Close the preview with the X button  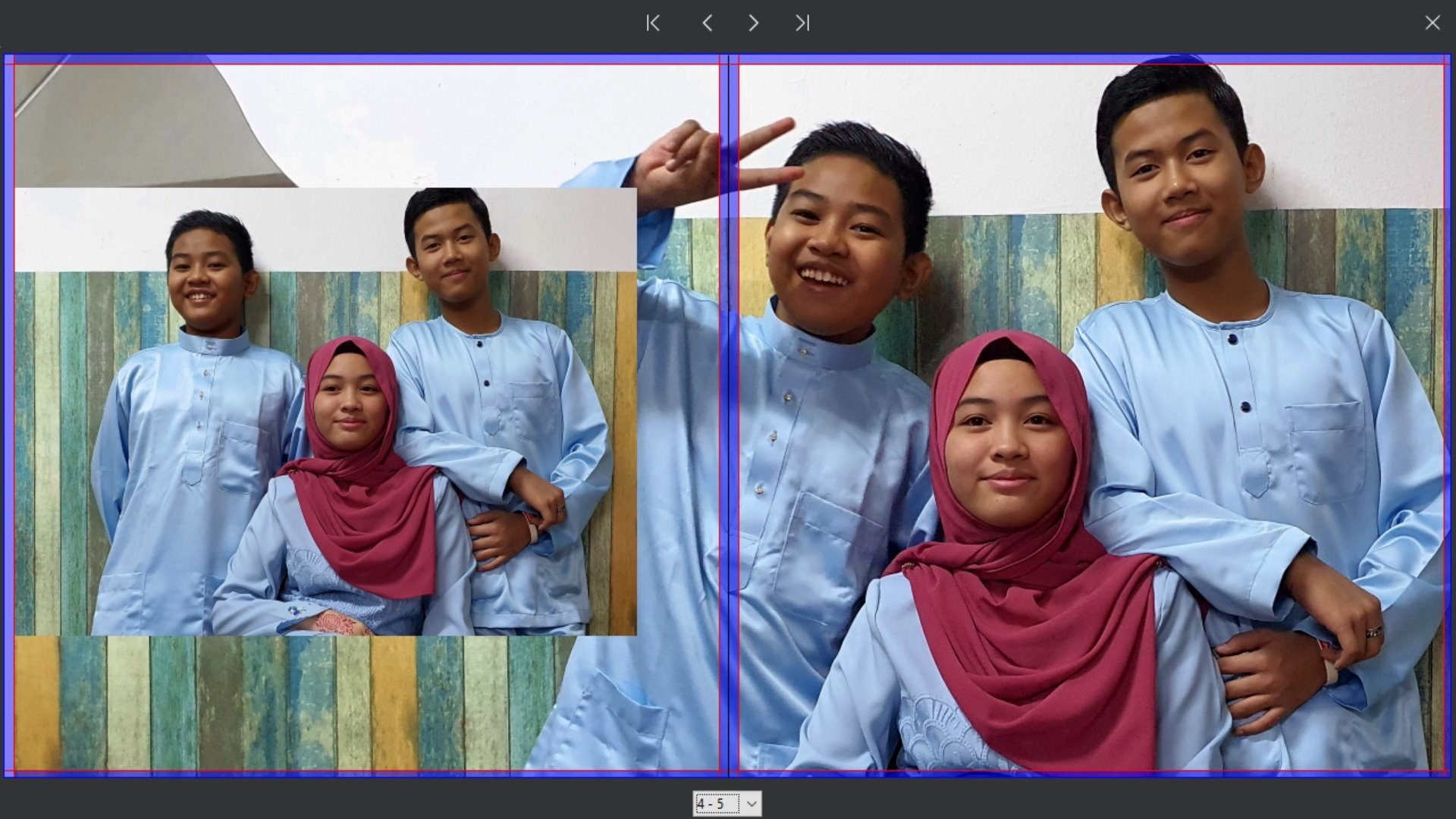1432,23
